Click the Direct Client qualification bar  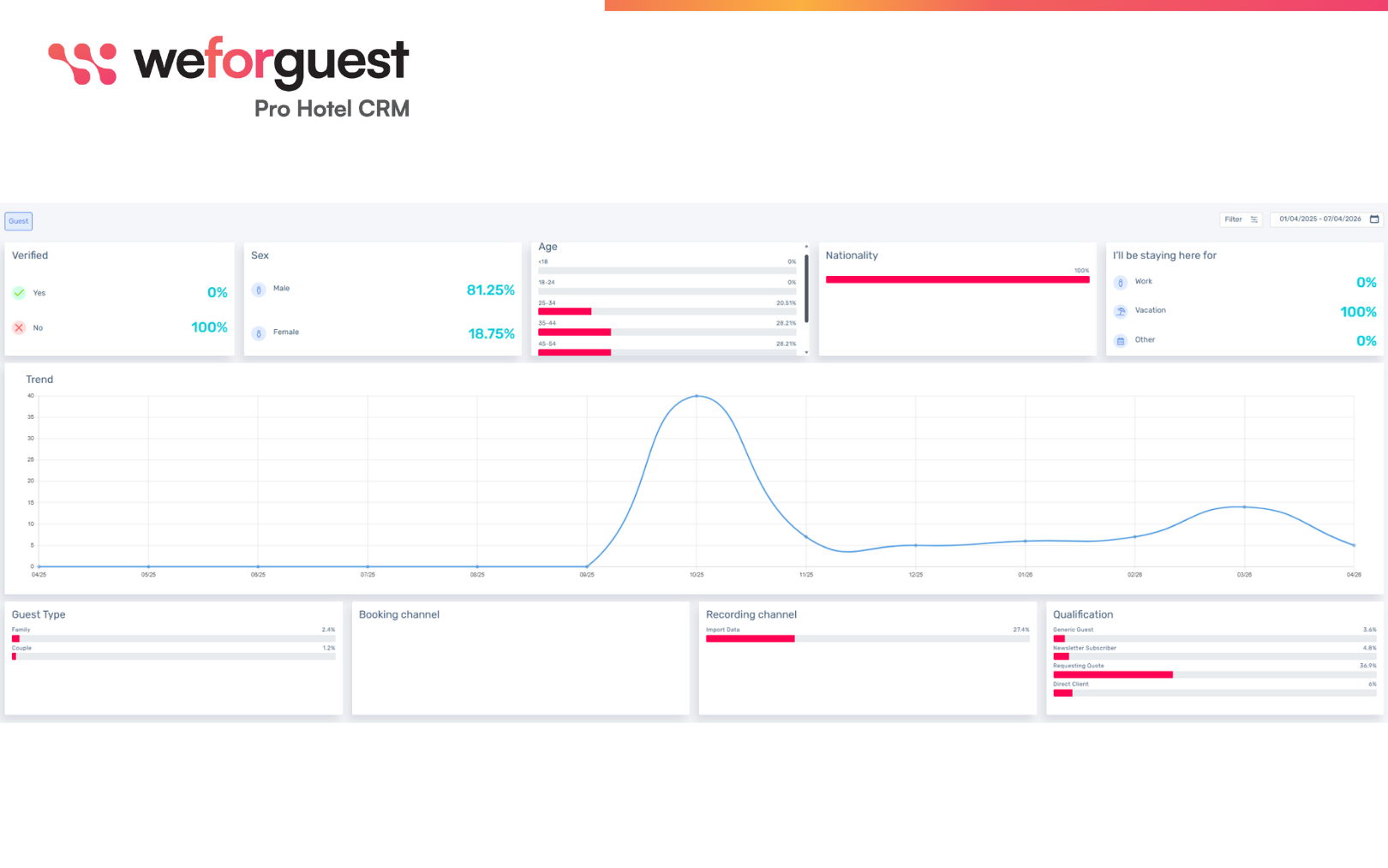pyautogui.click(x=1215, y=692)
